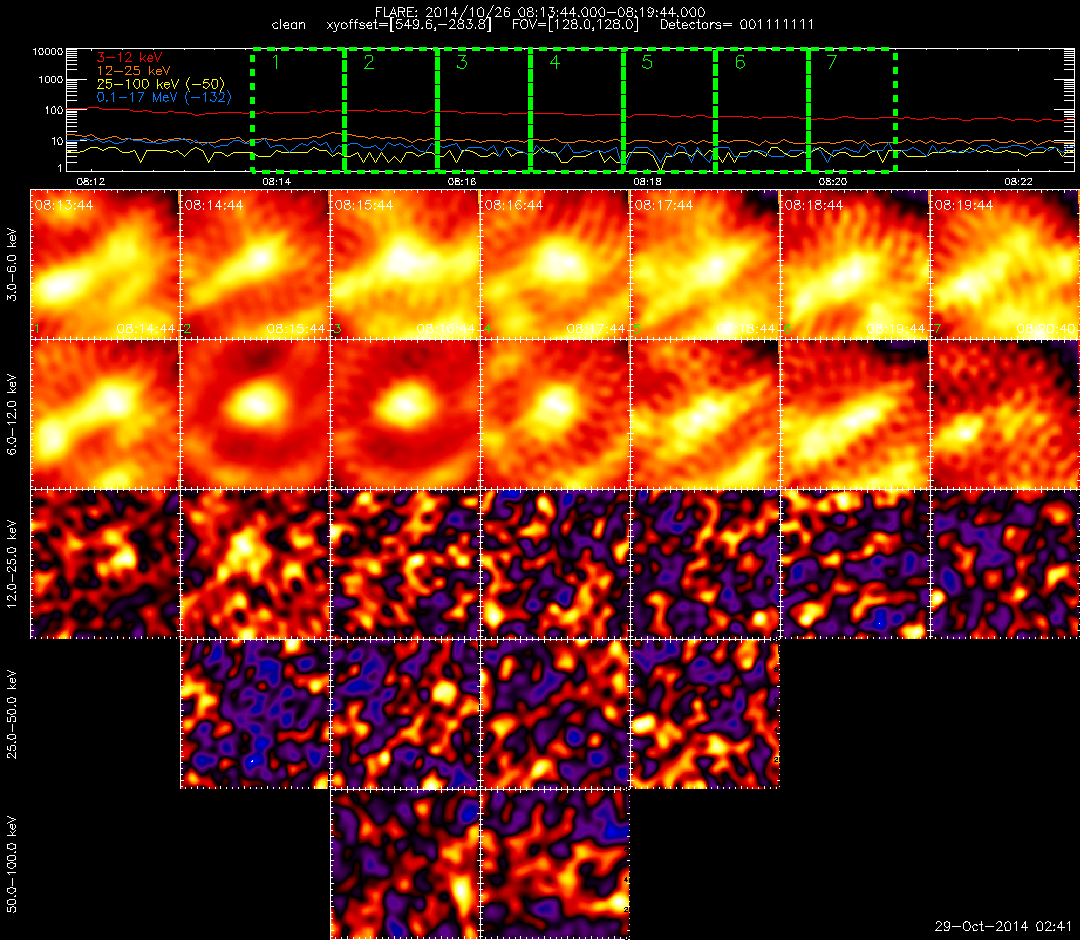Click the 10000 value on the count axis
The width and height of the screenshot is (1080, 940).
48,52
